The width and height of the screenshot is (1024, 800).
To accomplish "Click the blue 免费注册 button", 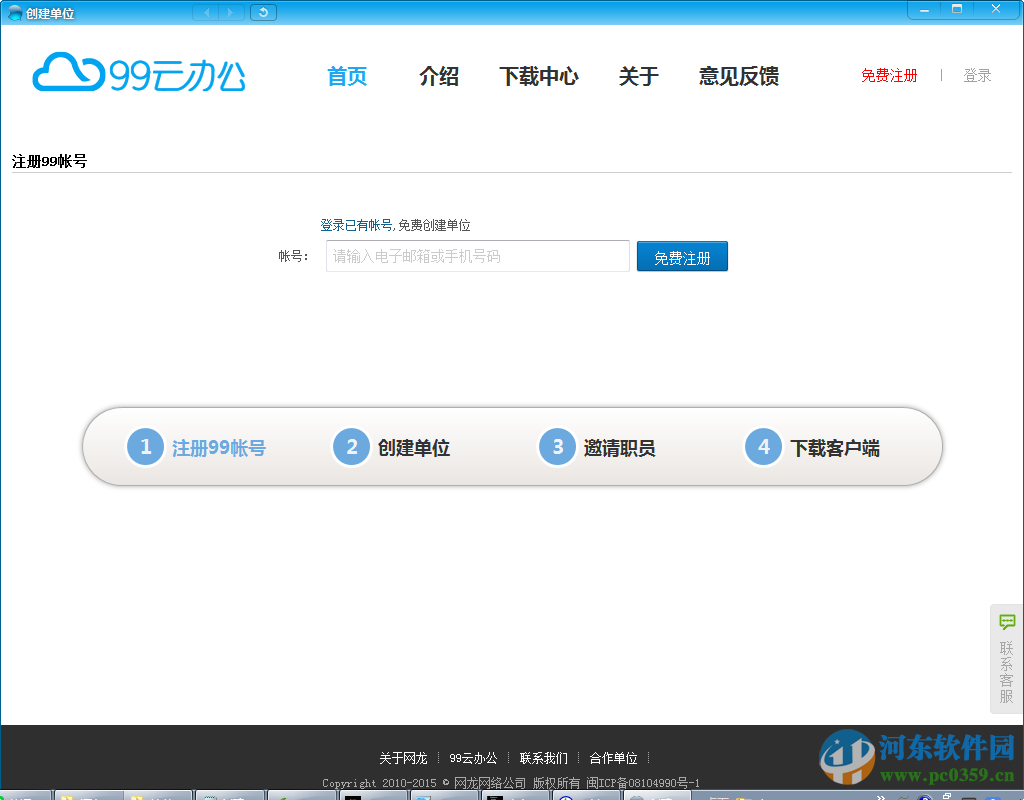I will click(682, 257).
